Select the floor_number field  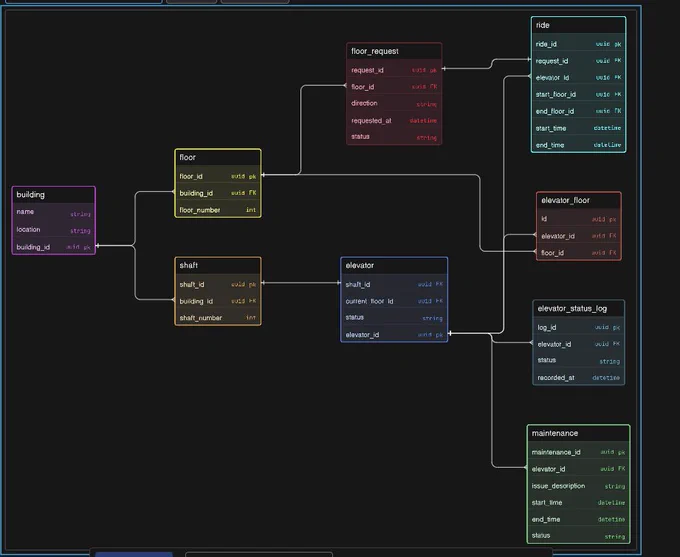click(218, 210)
